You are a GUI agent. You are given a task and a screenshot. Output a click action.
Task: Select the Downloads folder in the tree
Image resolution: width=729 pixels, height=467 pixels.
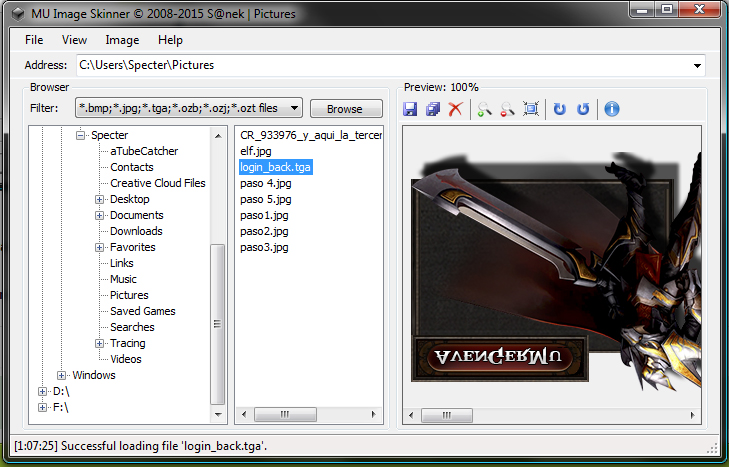tap(136, 231)
